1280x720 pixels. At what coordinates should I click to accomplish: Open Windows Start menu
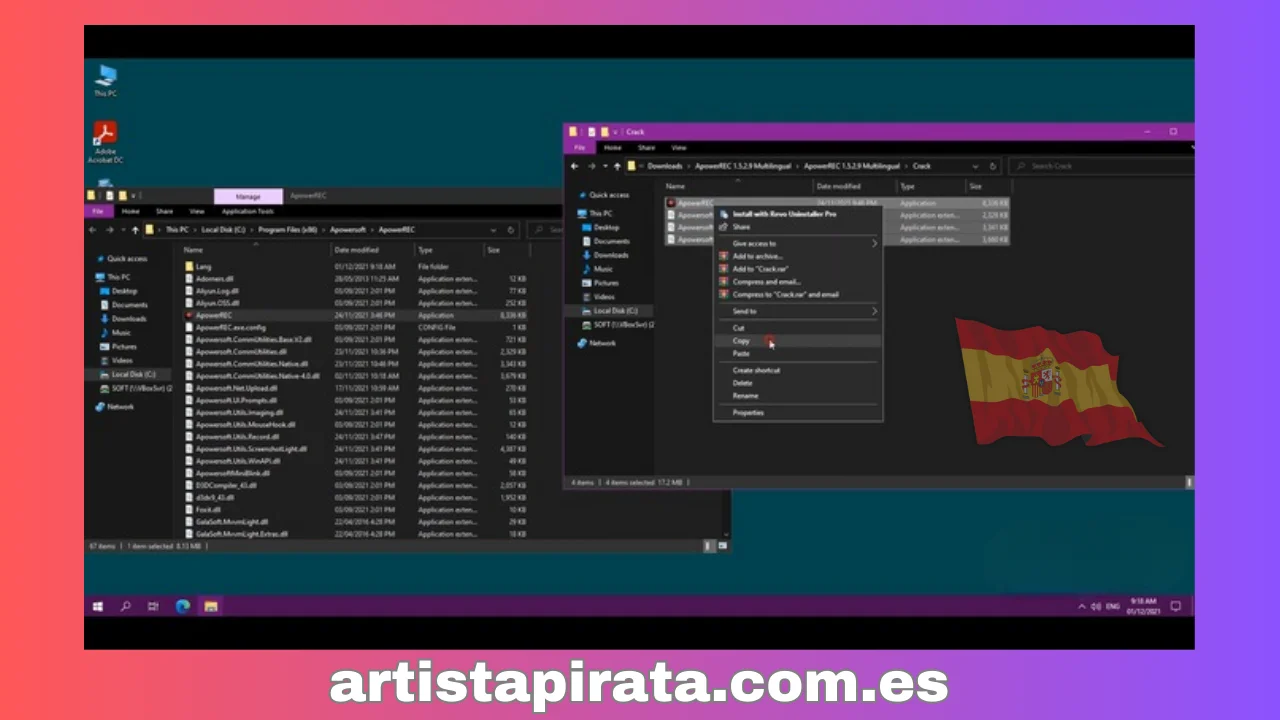tap(98, 606)
